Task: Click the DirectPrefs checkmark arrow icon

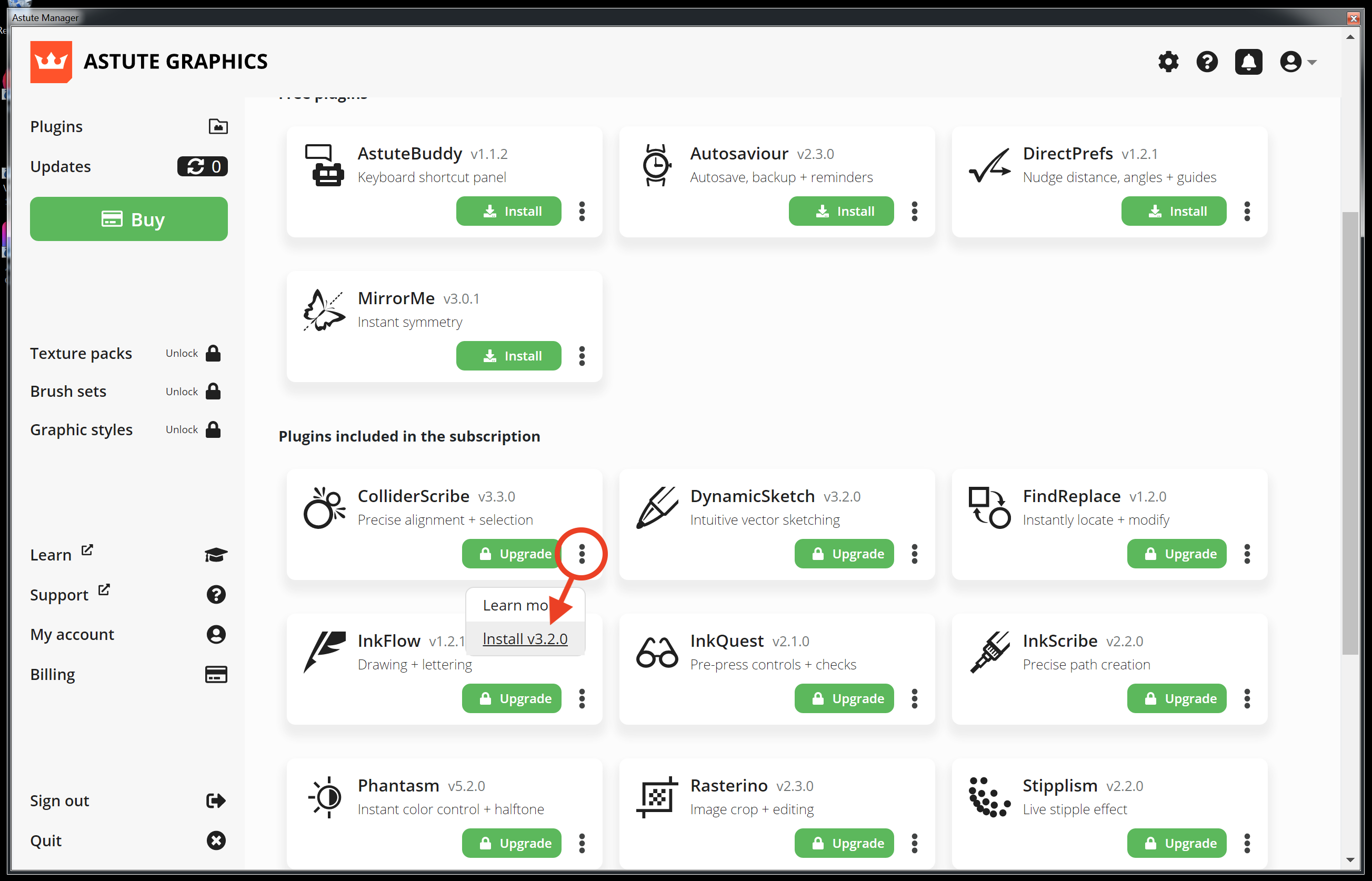Action: point(989,165)
